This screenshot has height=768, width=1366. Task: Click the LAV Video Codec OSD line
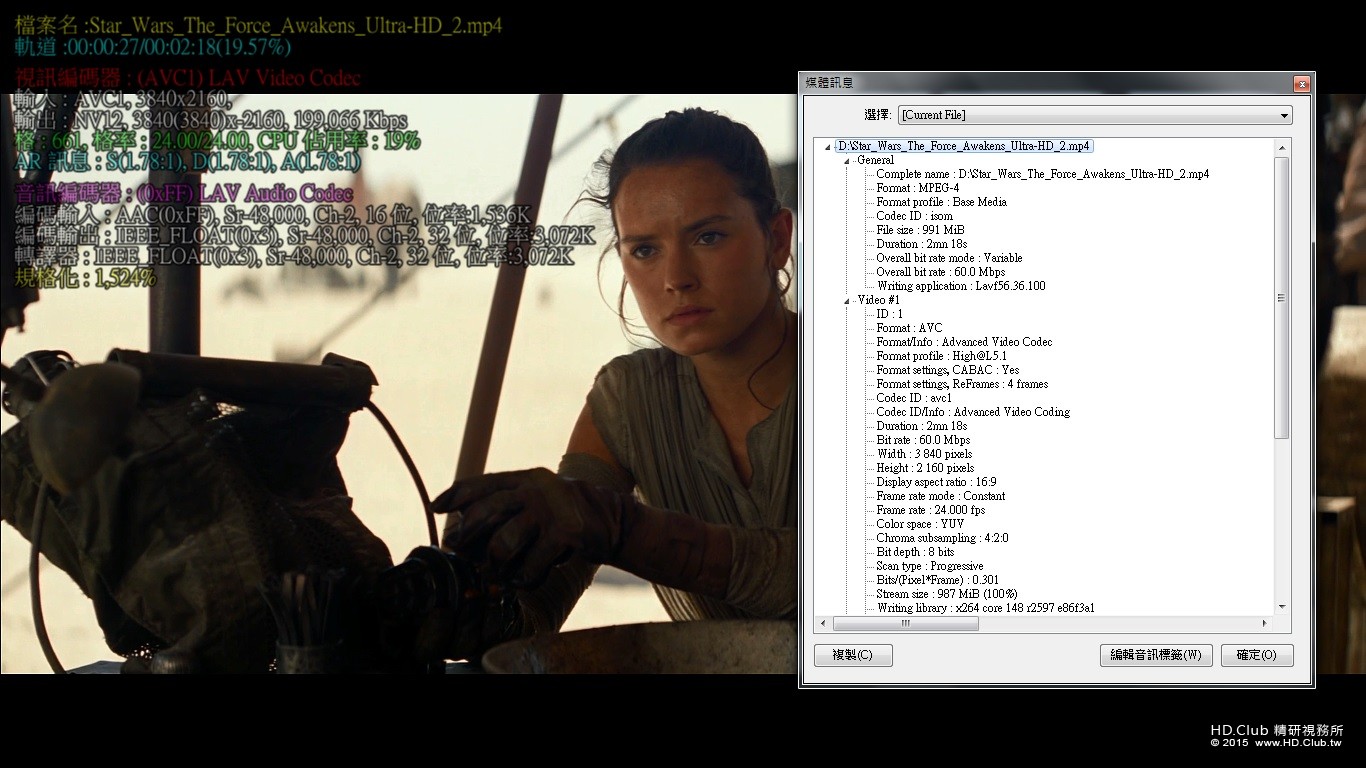tap(188, 78)
